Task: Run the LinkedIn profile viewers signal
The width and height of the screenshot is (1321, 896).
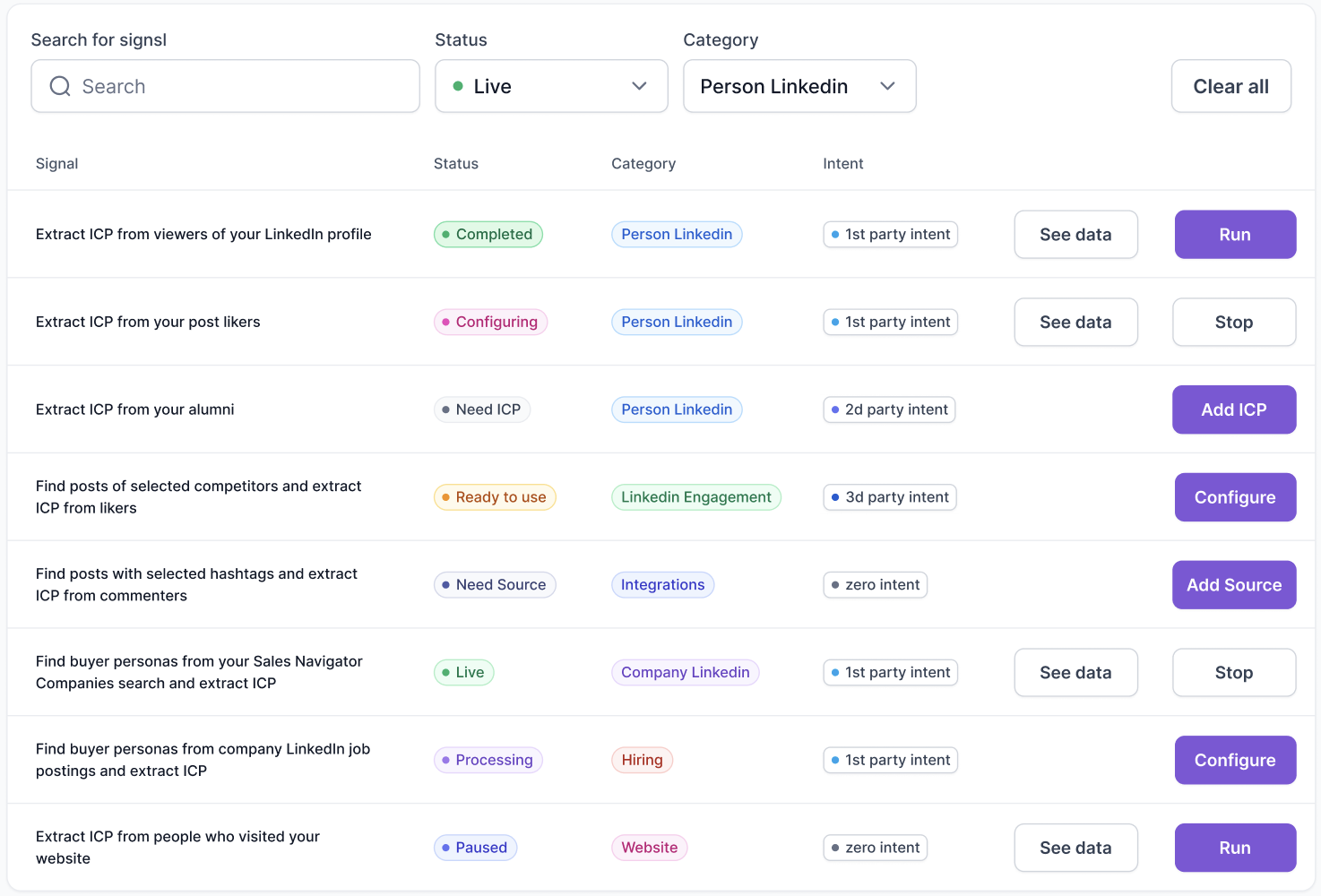Action: [x=1235, y=234]
